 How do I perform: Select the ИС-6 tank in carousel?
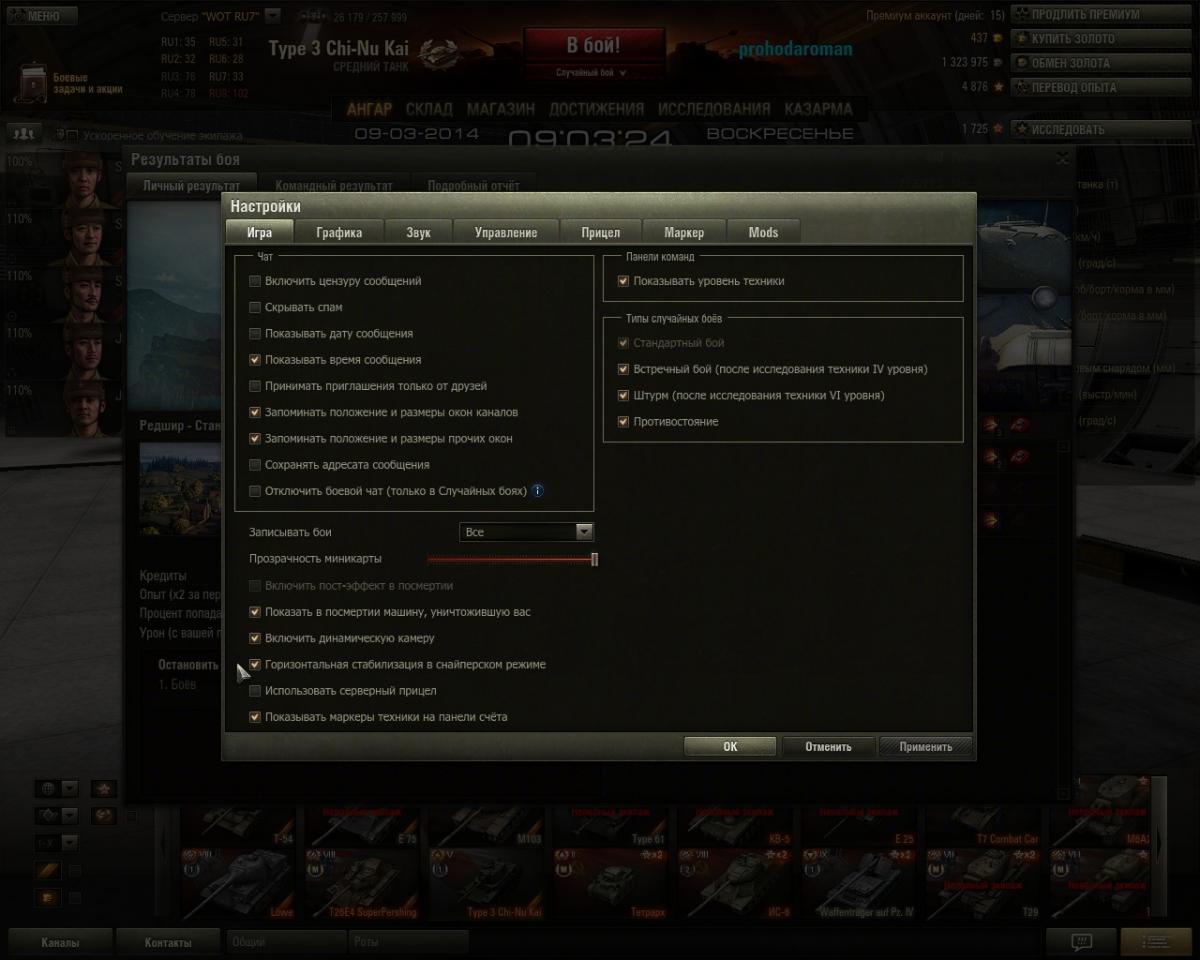pyautogui.click(x=737, y=884)
